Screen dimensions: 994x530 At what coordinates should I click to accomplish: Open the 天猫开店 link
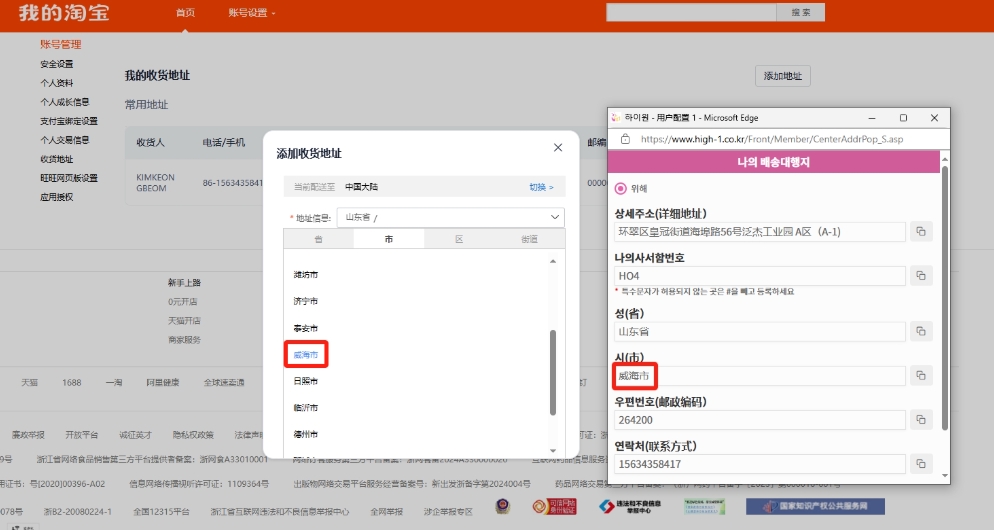(184, 321)
